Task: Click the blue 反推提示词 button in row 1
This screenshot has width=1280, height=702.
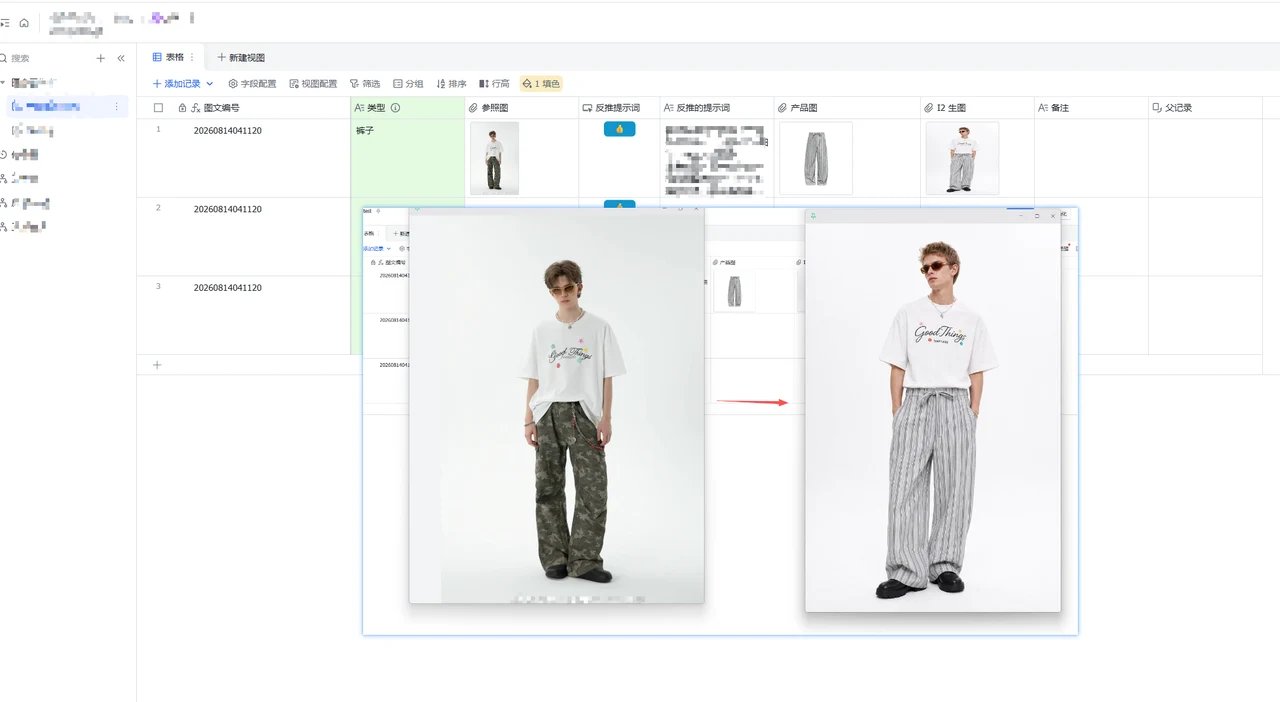Action: point(619,129)
